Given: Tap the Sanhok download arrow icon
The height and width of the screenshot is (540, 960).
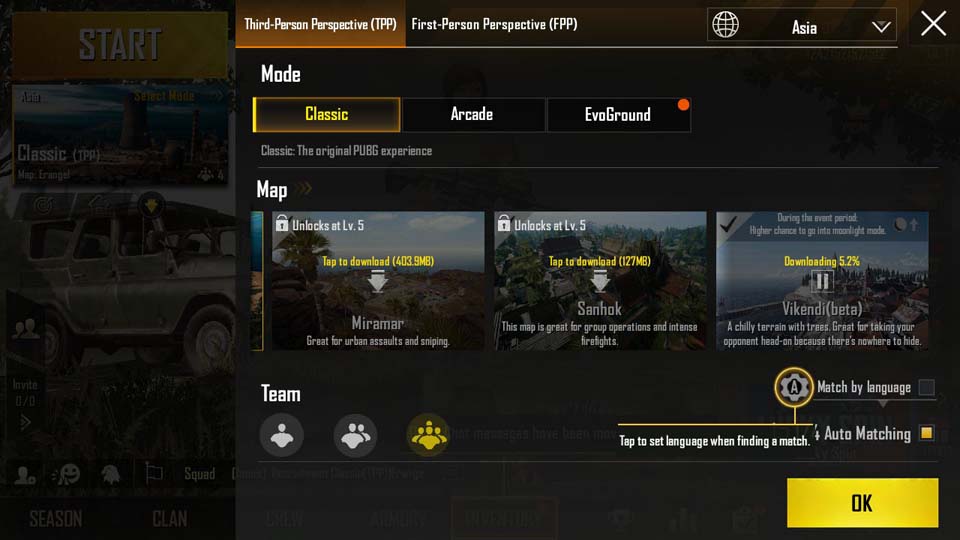Looking at the screenshot, I should [x=600, y=281].
